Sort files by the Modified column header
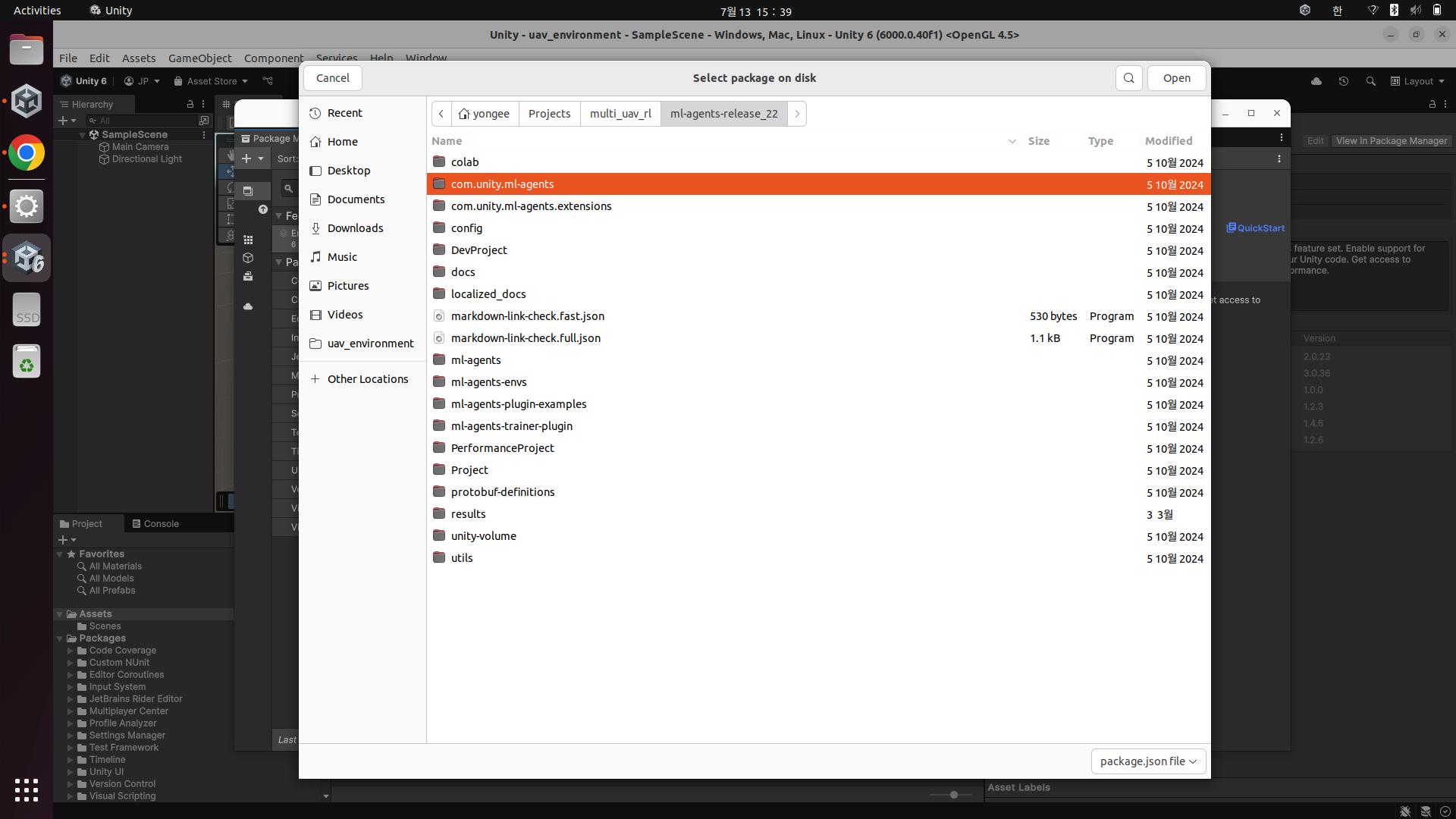This screenshot has height=819, width=1456. pyautogui.click(x=1168, y=141)
